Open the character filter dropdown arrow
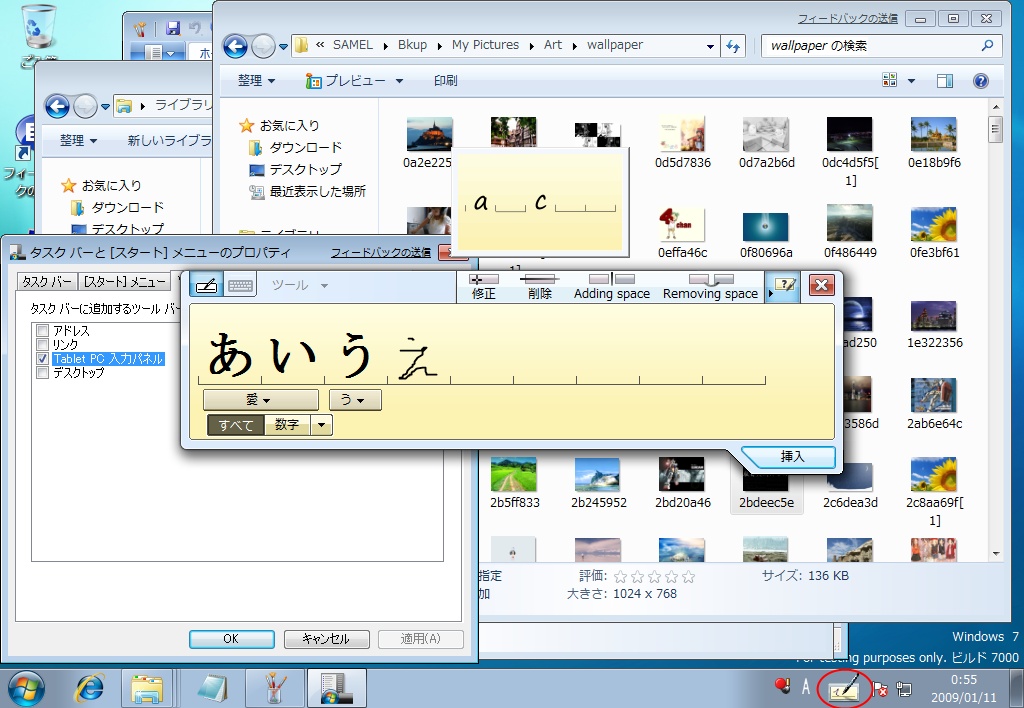 tap(321, 425)
